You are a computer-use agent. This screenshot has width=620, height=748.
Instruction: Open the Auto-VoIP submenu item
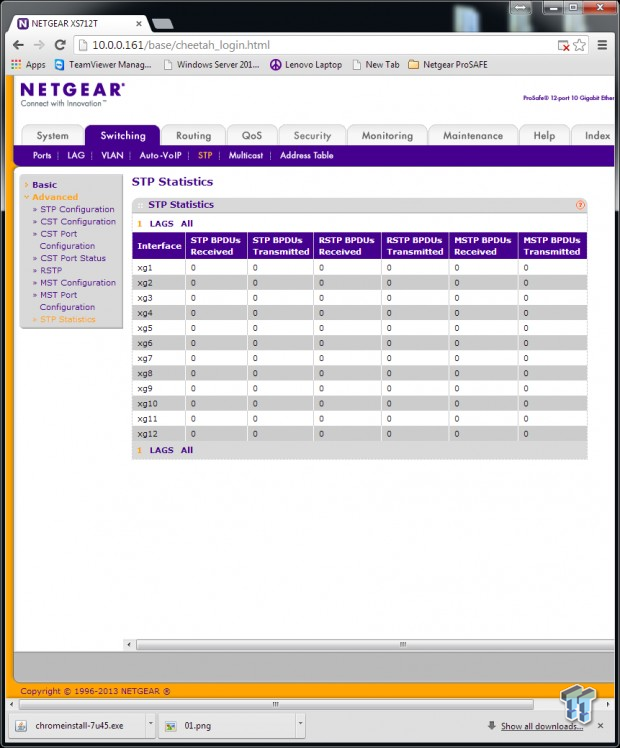(x=160, y=156)
